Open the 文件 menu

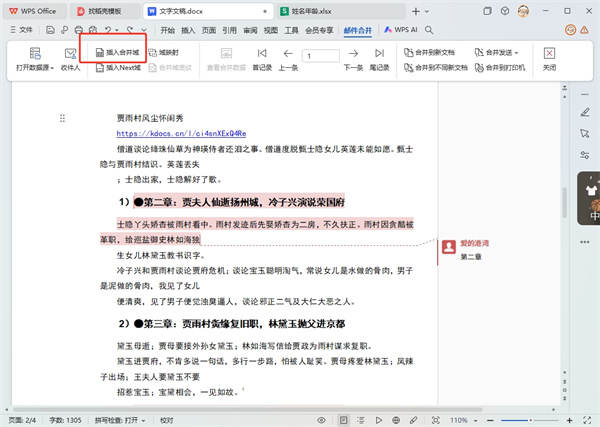(22, 30)
